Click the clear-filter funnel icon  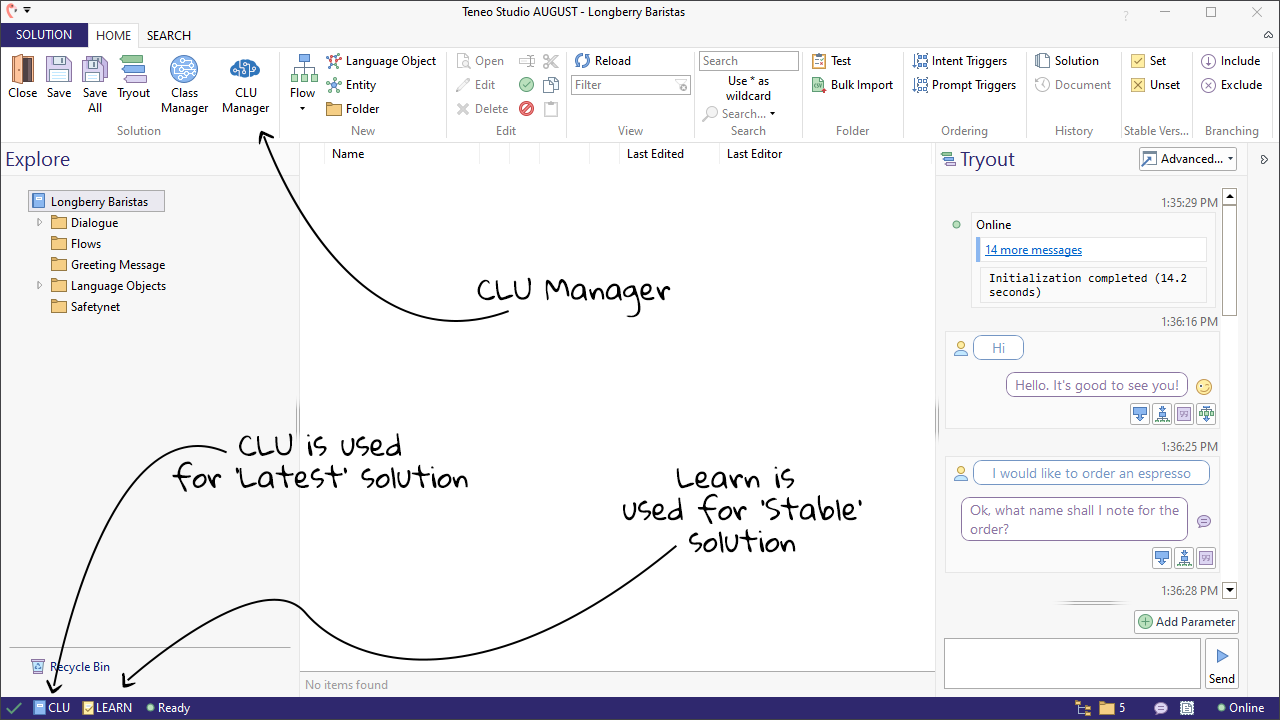click(x=682, y=86)
